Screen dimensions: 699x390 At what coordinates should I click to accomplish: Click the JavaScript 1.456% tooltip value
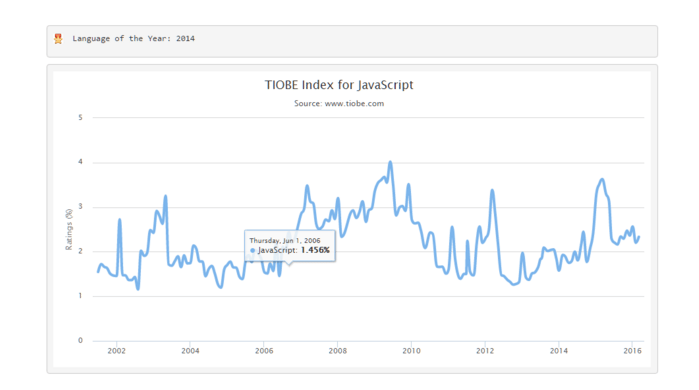tap(294, 250)
